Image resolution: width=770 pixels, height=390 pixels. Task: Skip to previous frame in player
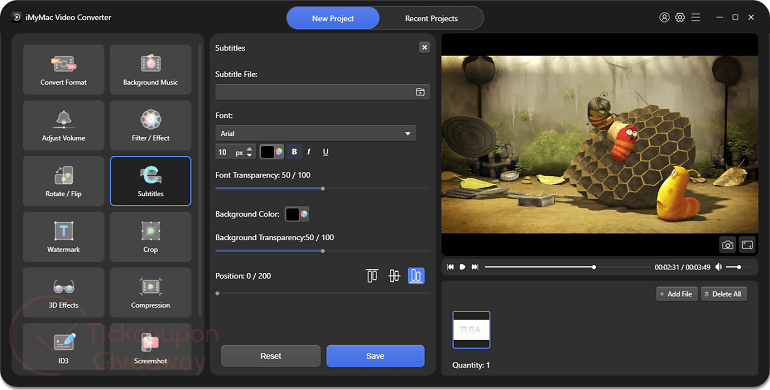(x=450, y=267)
